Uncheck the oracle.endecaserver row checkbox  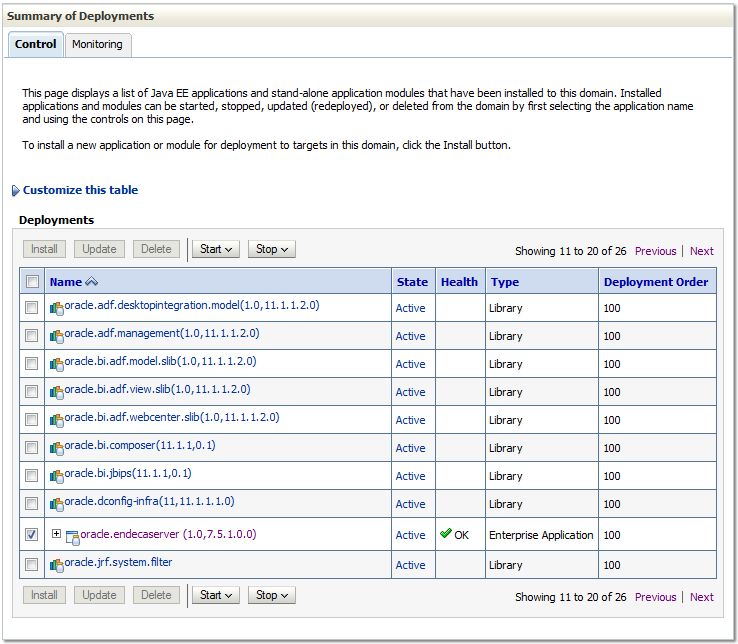click(32, 534)
